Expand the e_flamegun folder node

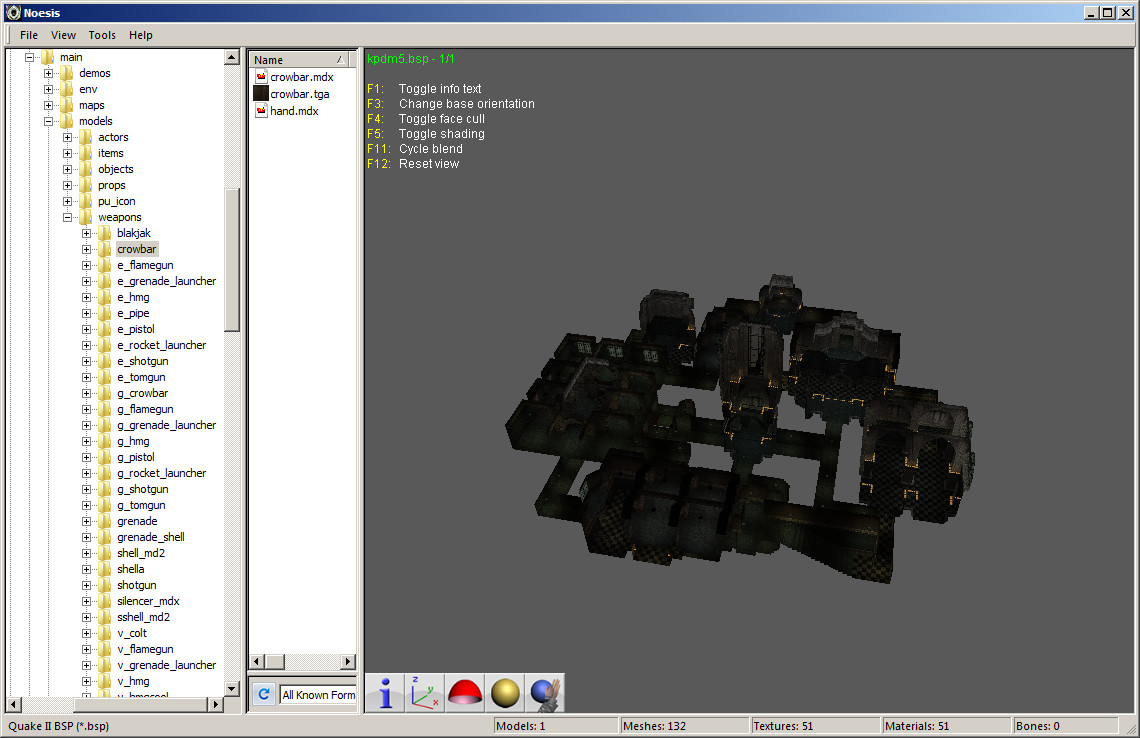point(87,265)
